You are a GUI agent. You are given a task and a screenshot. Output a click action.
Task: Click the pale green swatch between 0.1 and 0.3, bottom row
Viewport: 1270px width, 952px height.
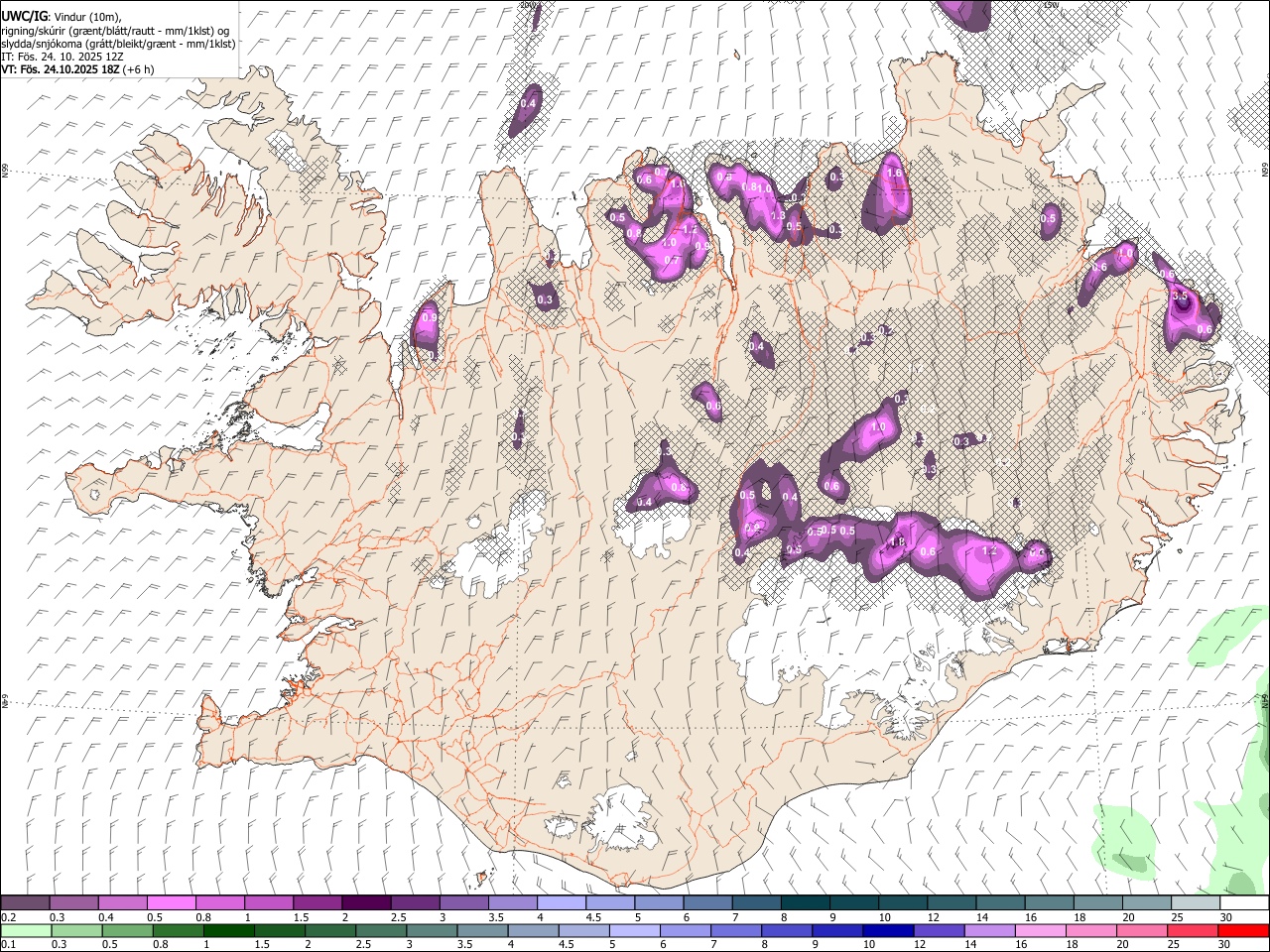[26, 930]
